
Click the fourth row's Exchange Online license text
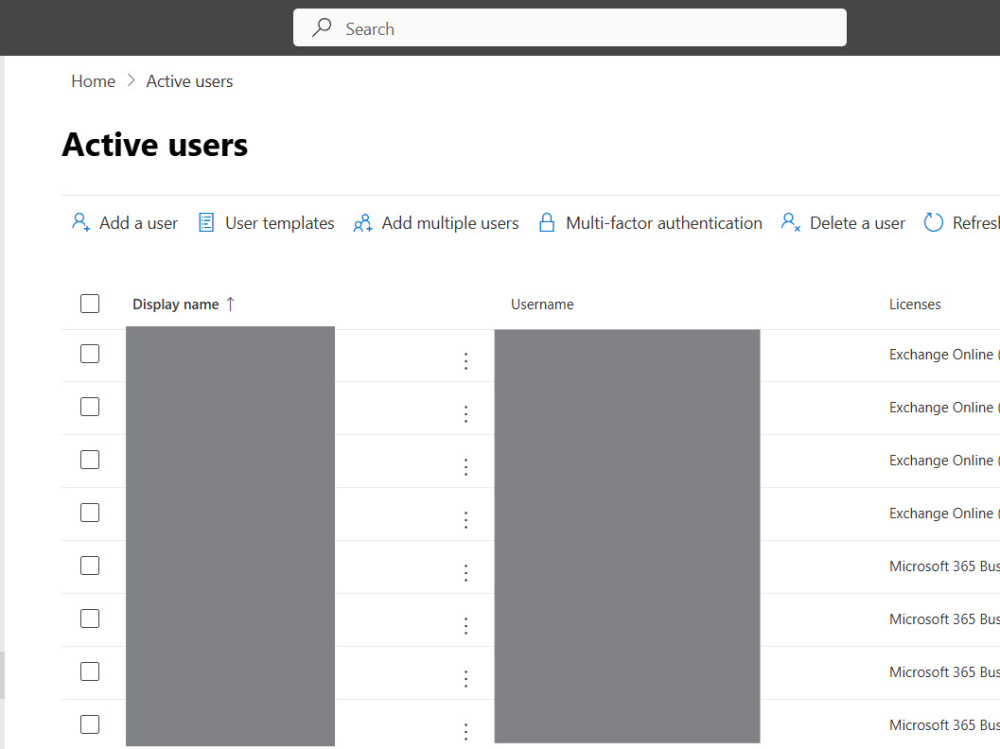pyautogui.click(x=944, y=513)
